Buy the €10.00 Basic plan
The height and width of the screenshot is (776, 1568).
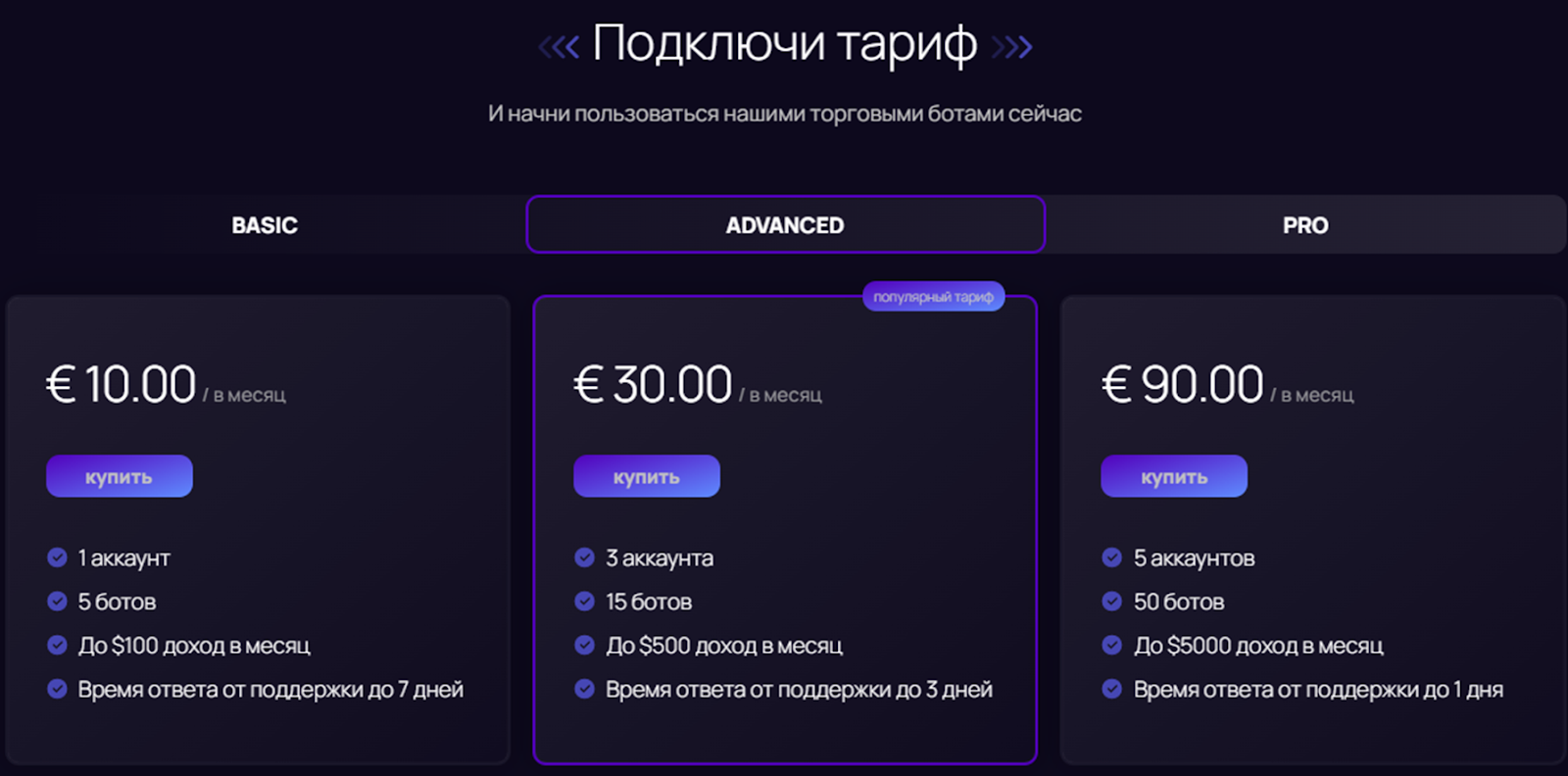coord(120,476)
